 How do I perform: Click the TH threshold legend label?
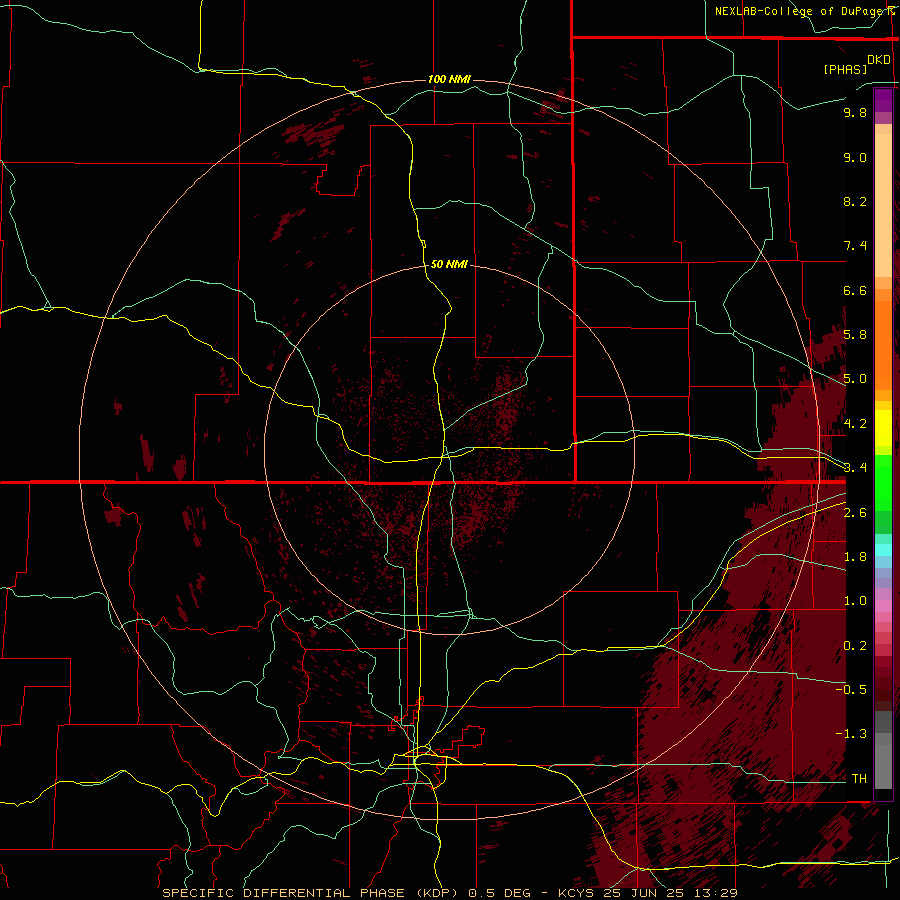[x=859, y=779]
